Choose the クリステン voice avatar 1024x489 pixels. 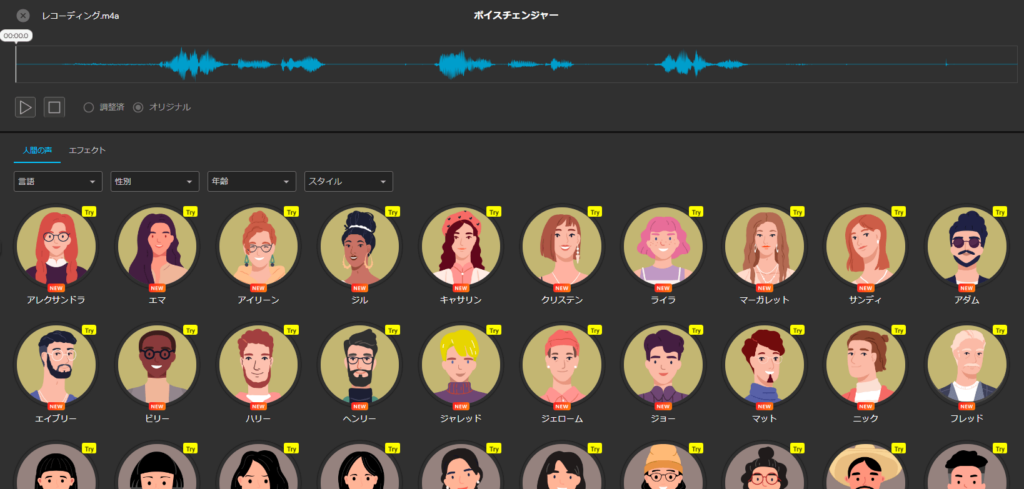tap(562, 247)
